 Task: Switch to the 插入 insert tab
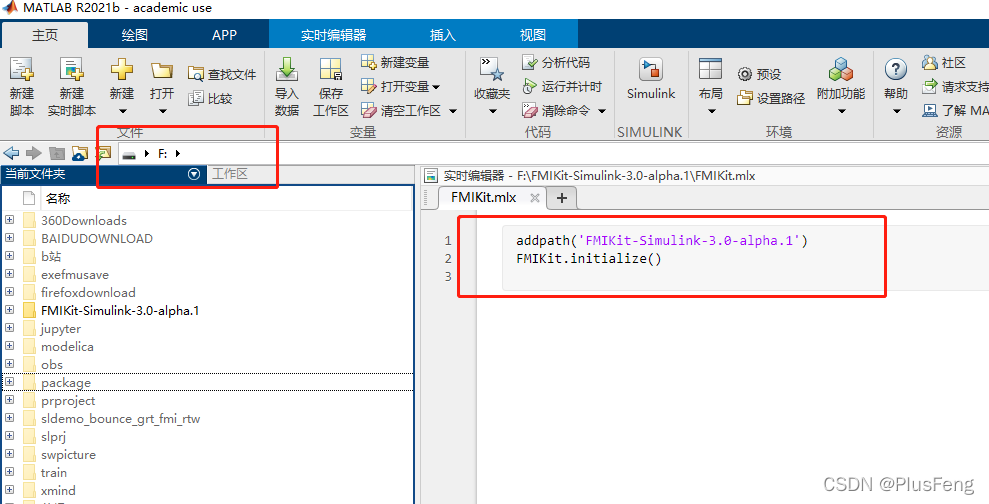point(443,35)
